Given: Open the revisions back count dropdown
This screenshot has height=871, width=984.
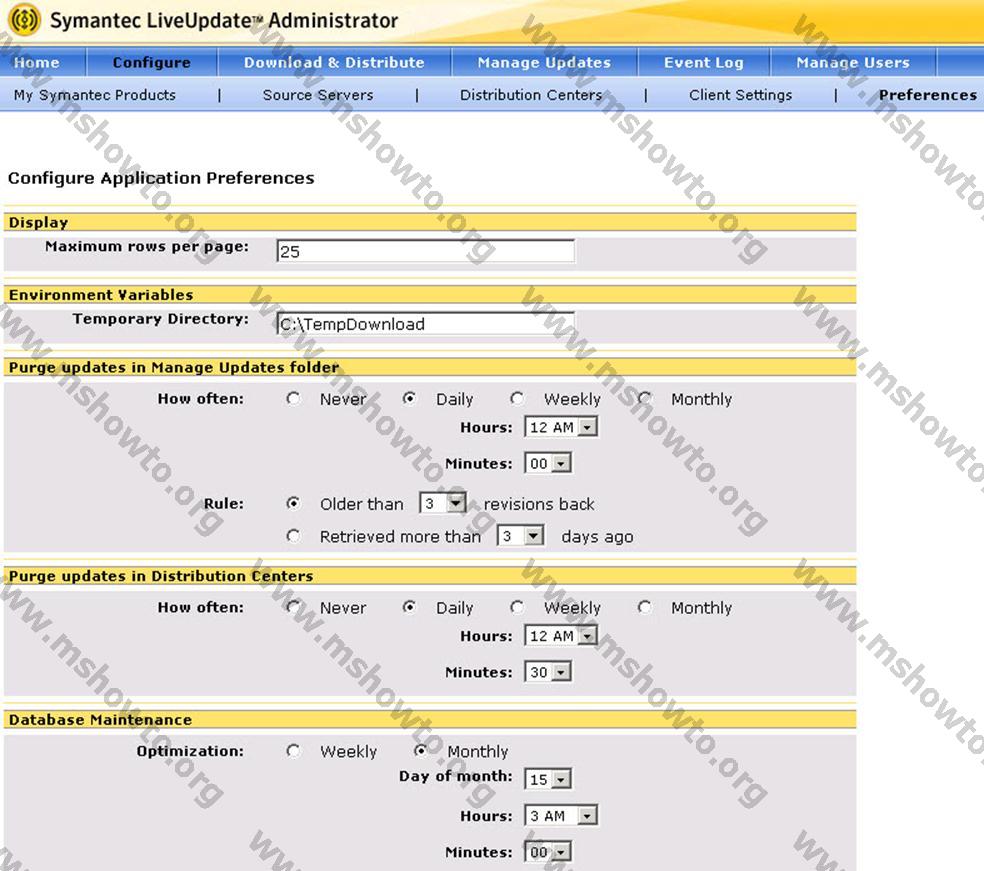Looking at the screenshot, I should click(442, 503).
